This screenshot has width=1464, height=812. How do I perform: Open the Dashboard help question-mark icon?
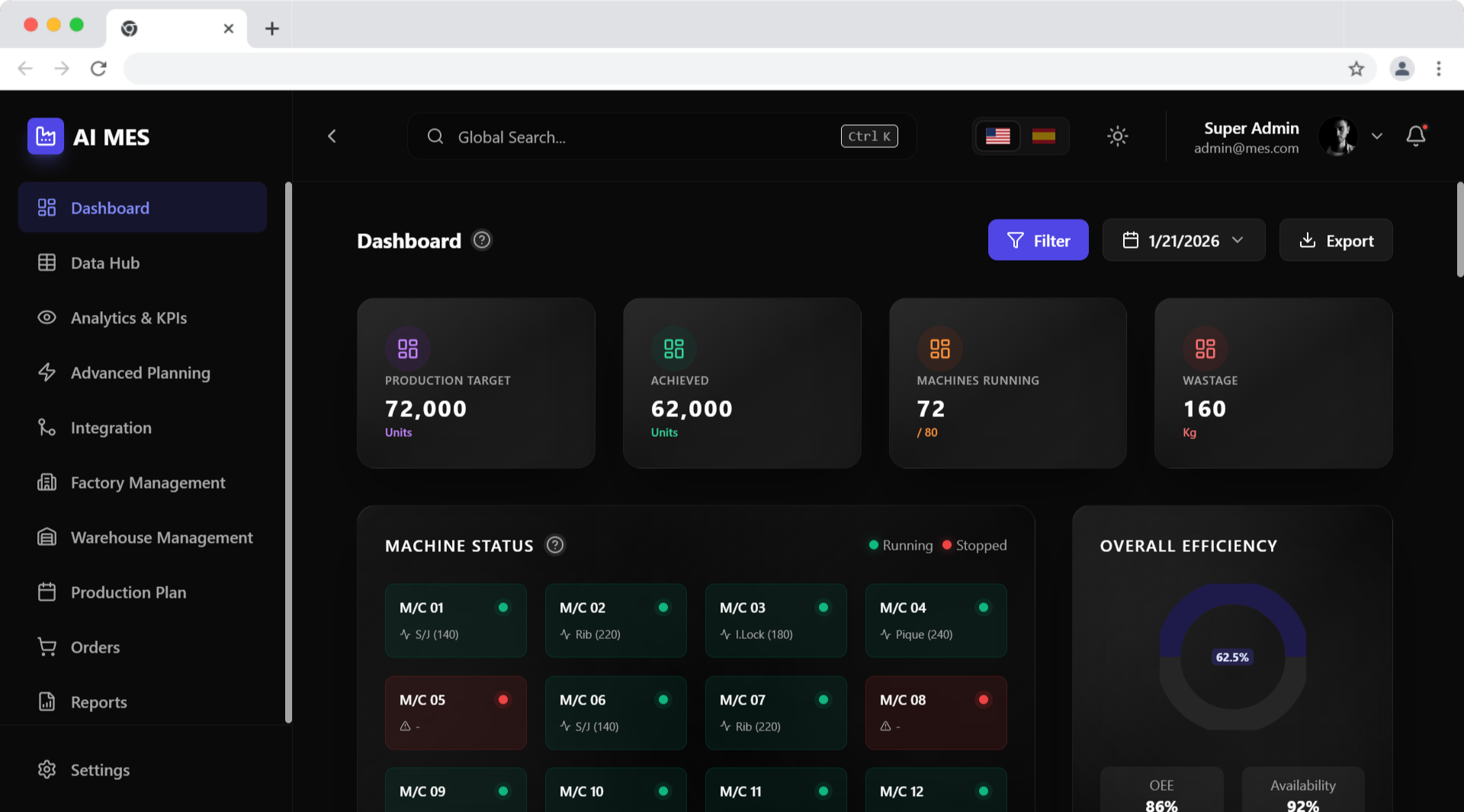click(482, 240)
